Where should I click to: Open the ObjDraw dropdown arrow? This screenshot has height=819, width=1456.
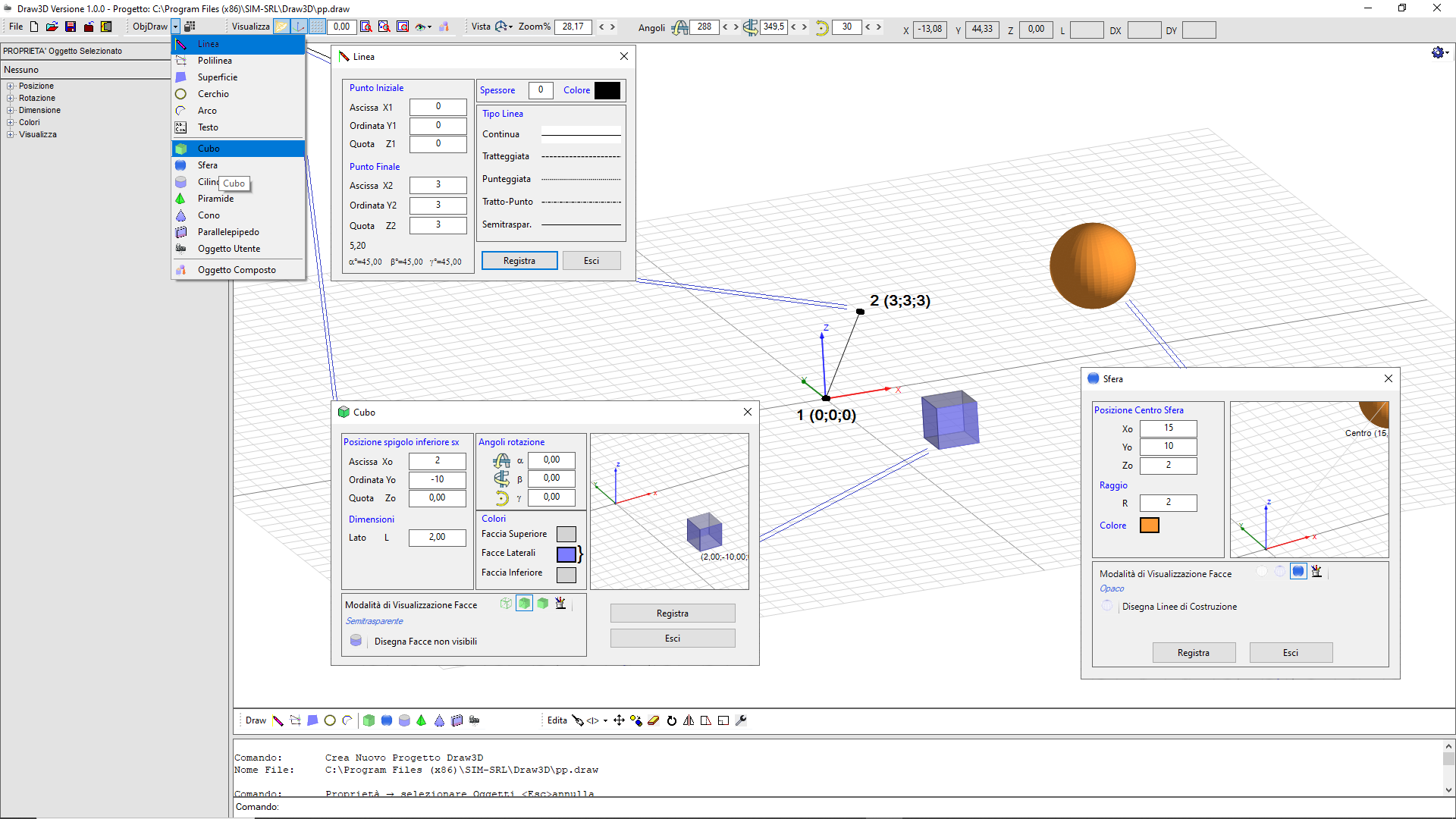tap(175, 27)
